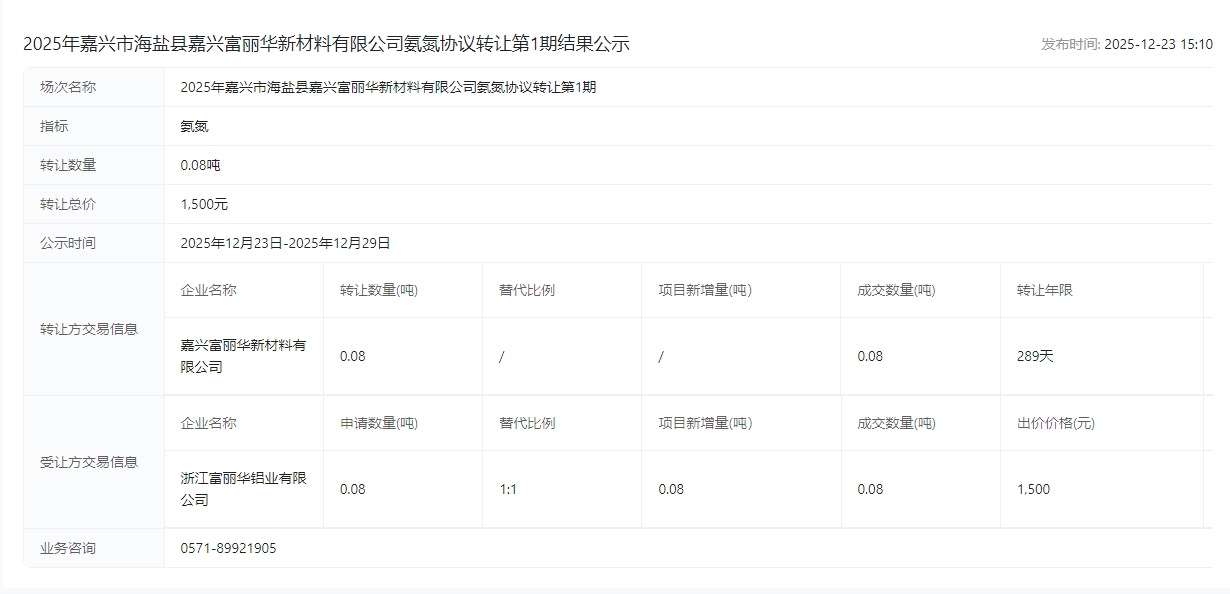1230x594 pixels.
Task: Click the 转让数量(吨) column header
Action: point(379,290)
